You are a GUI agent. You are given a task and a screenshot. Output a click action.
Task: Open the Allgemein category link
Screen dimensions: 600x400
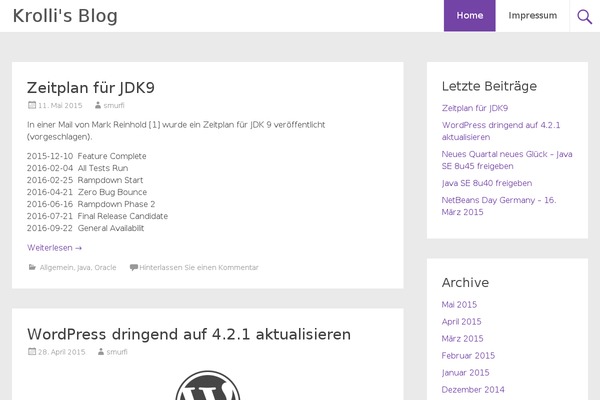pos(57,268)
